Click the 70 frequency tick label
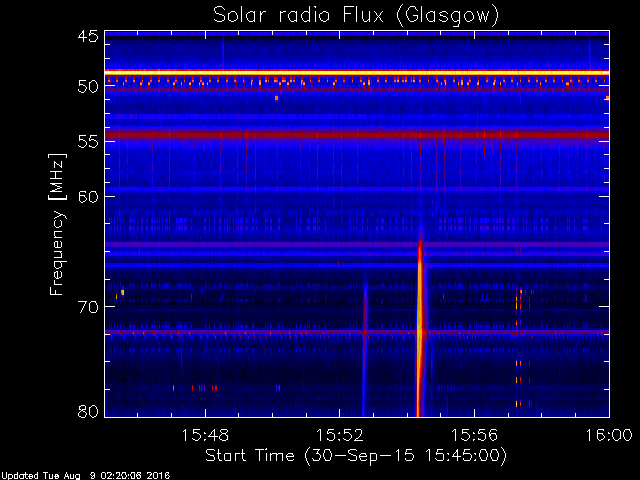Viewport: 640px width, 480px height. (88, 307)
